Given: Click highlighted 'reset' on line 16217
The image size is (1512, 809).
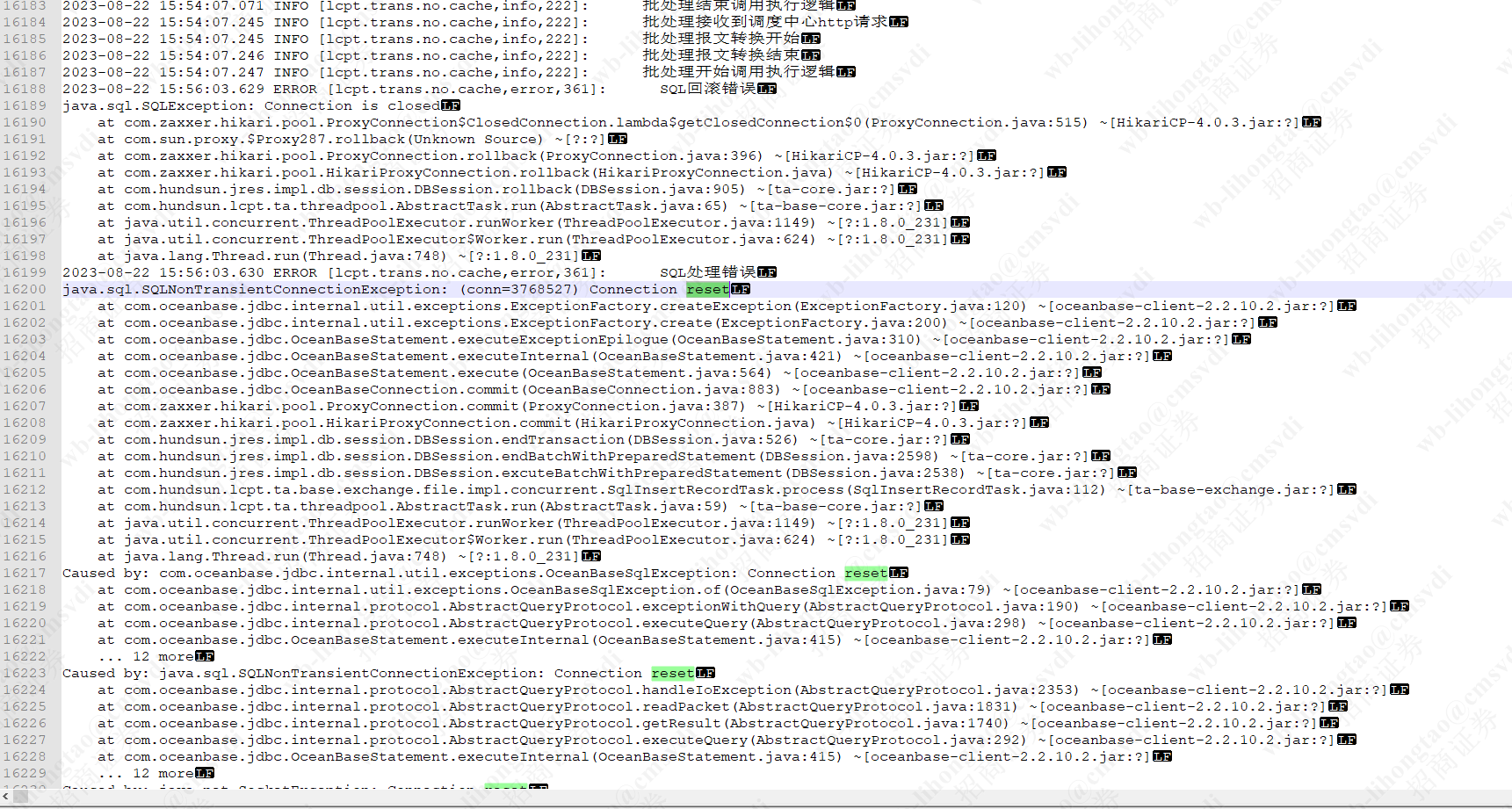Looking at the screenshot, I should click(866, 573).
